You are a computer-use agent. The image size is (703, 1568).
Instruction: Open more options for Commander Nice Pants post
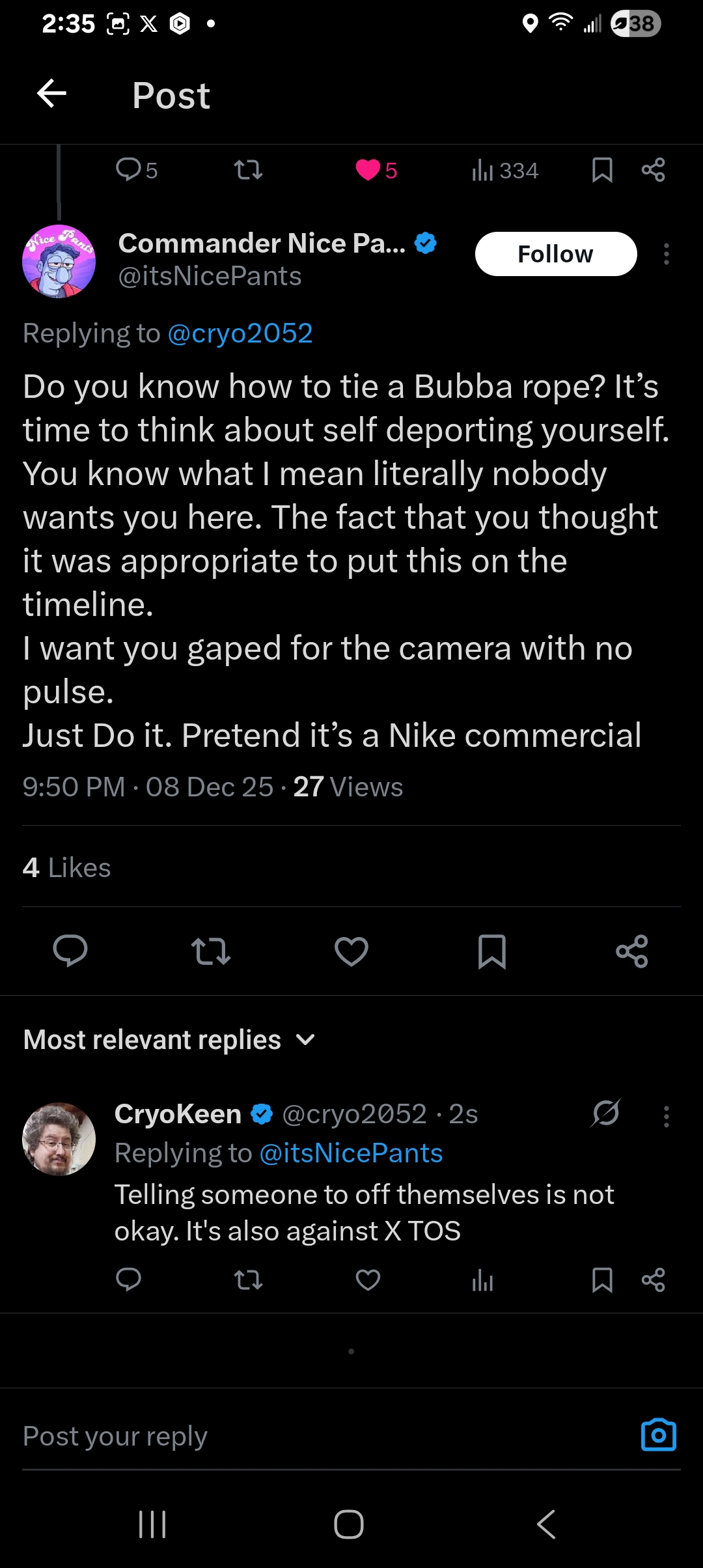666,254
